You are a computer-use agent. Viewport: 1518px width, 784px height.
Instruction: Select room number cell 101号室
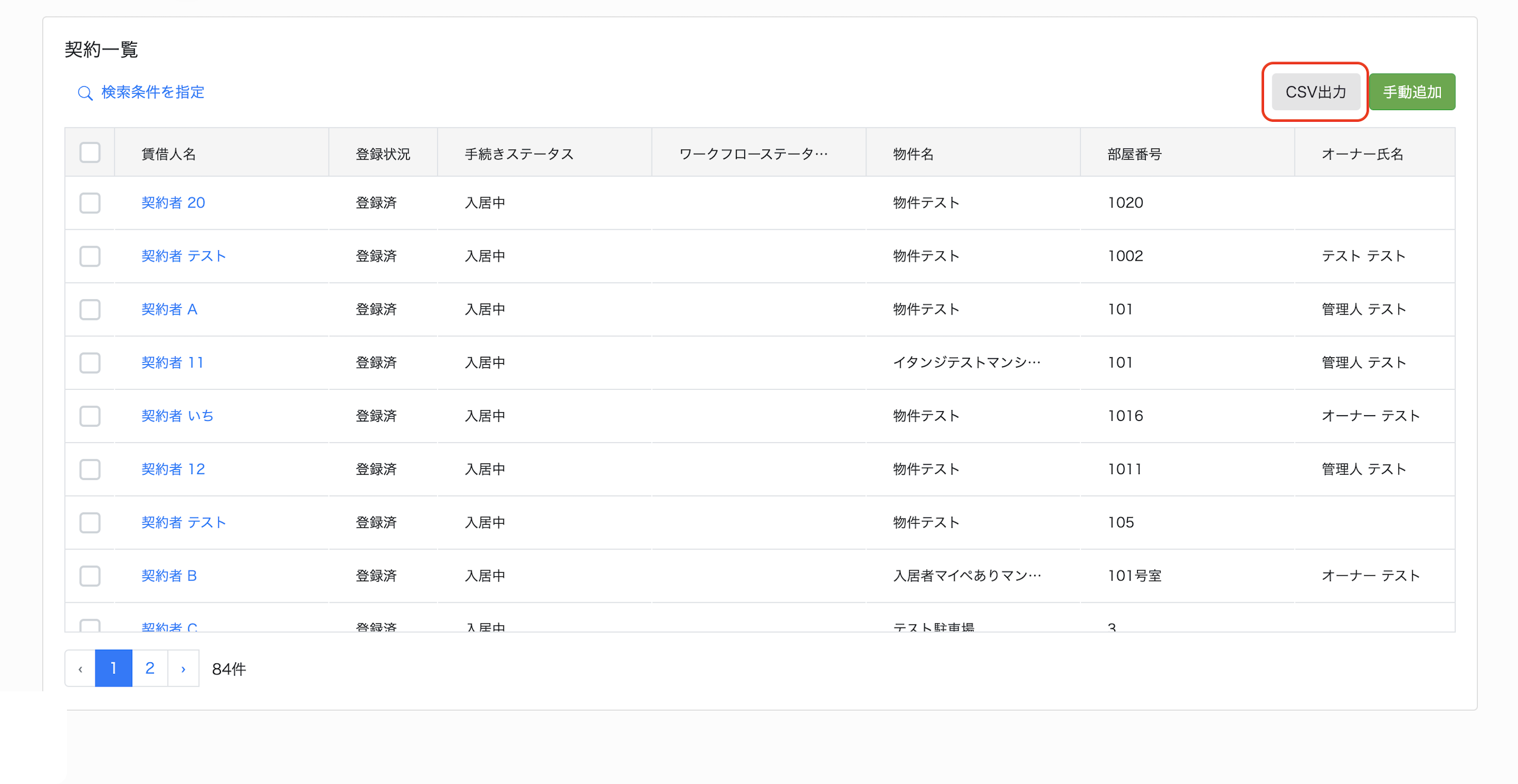pyautogui.click(x=1134, y=575)
